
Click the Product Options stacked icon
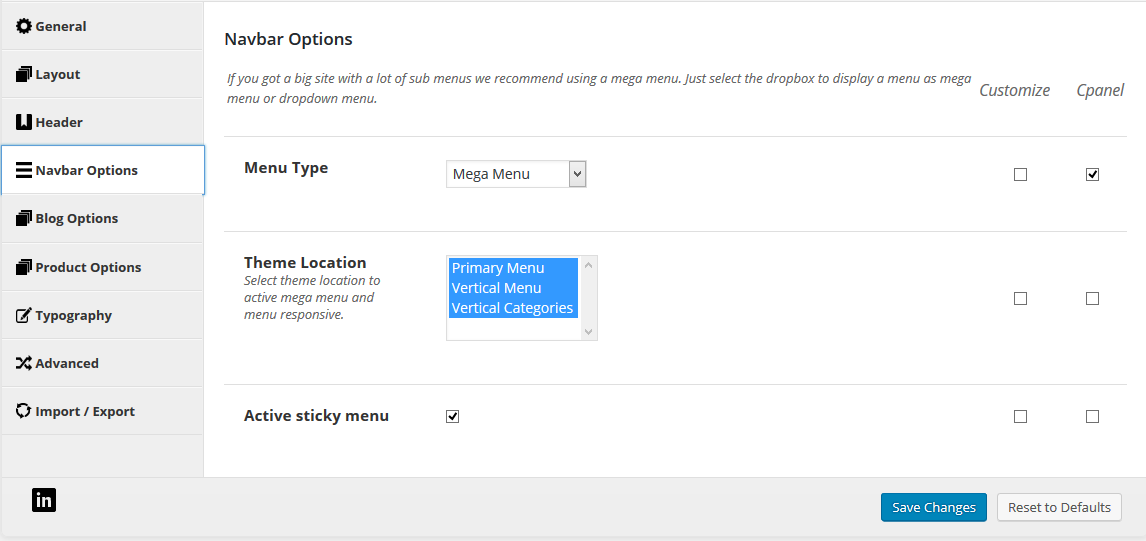[x=24, y=267]
